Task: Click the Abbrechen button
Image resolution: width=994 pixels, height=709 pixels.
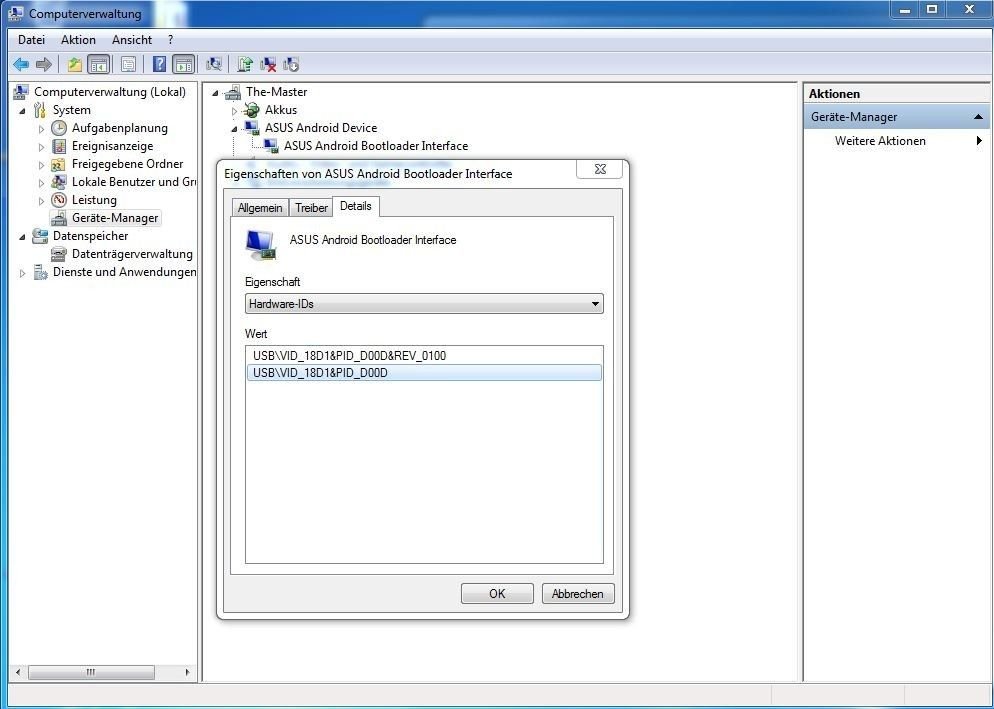Action: click(578, 594)
